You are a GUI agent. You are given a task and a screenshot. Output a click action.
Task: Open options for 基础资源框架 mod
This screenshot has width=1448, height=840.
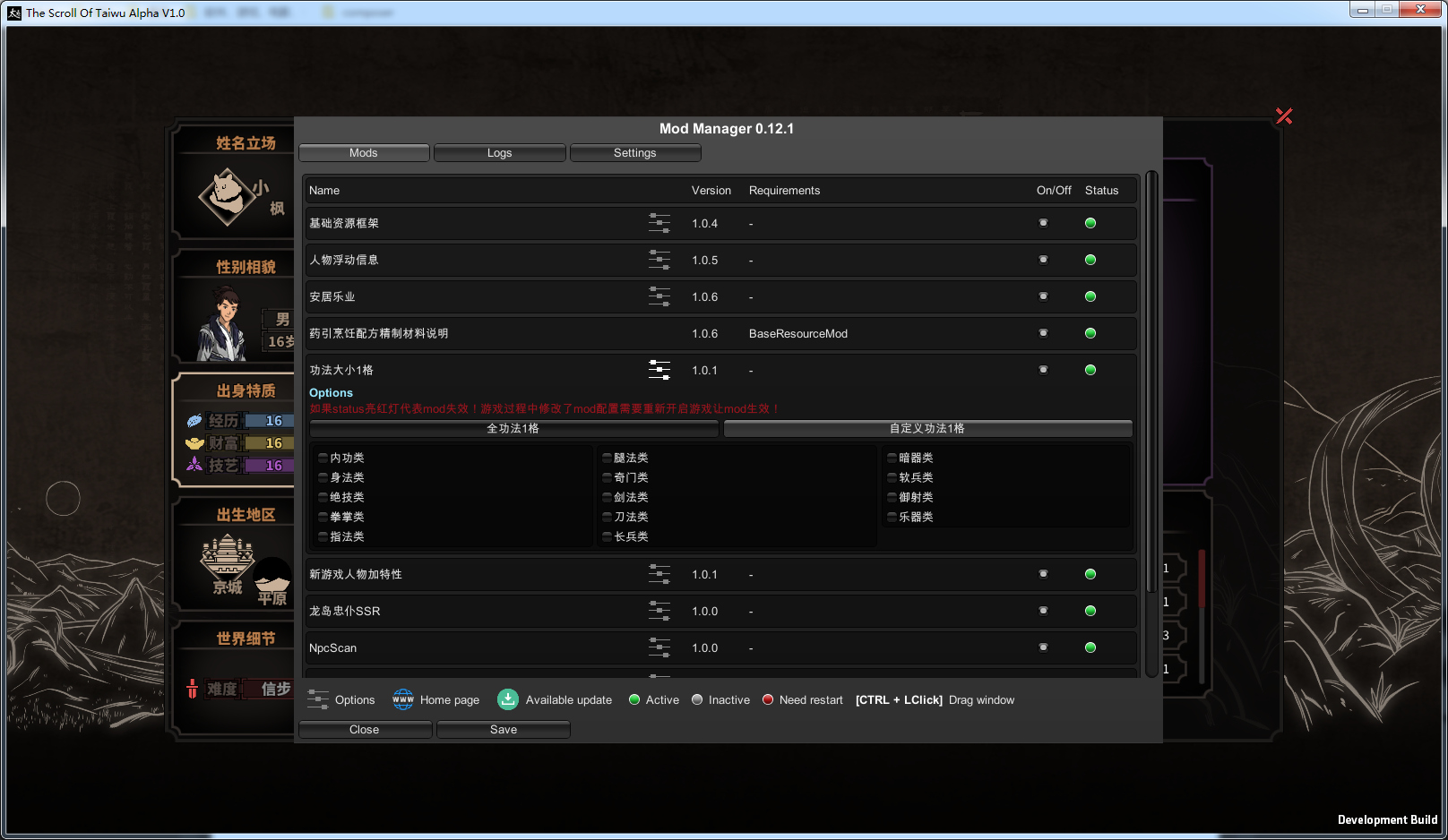pos(659,223)
